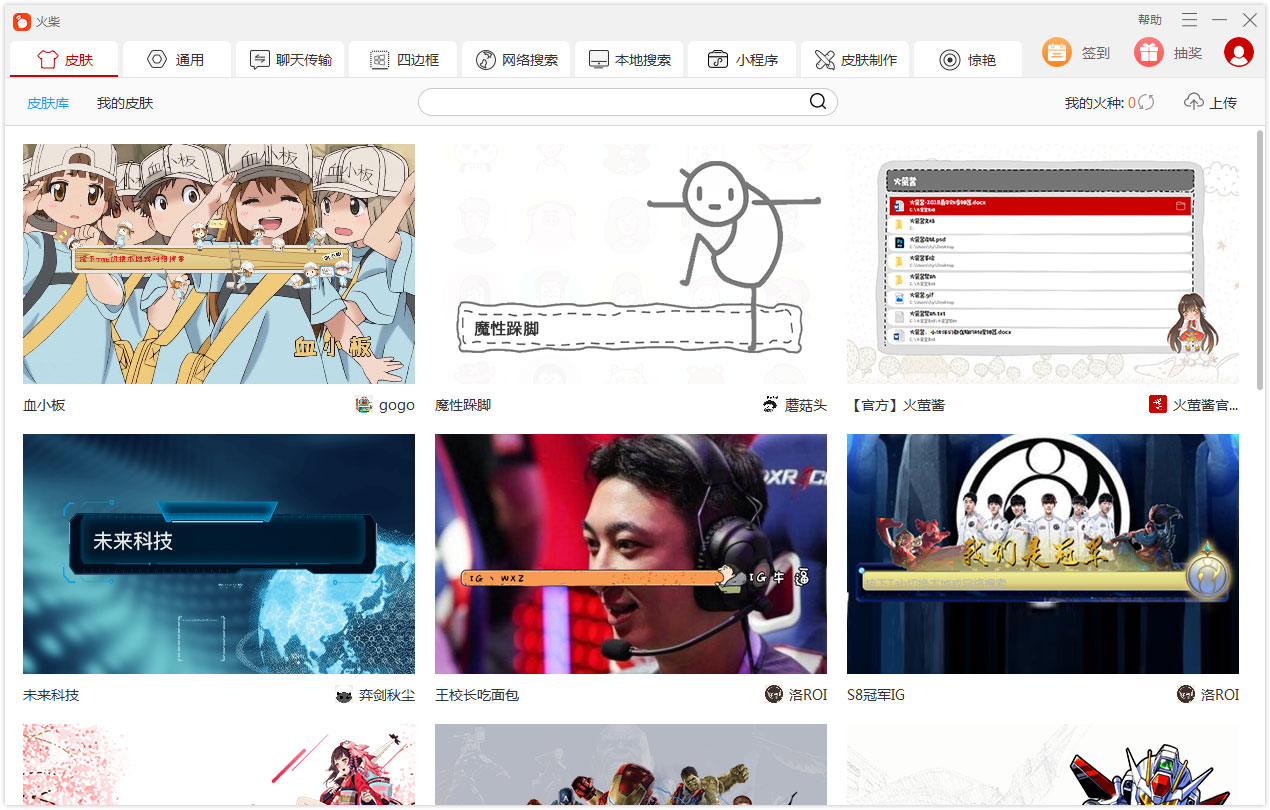Click the 蘑菇头 author name
1270x810 pixels.
806,406
